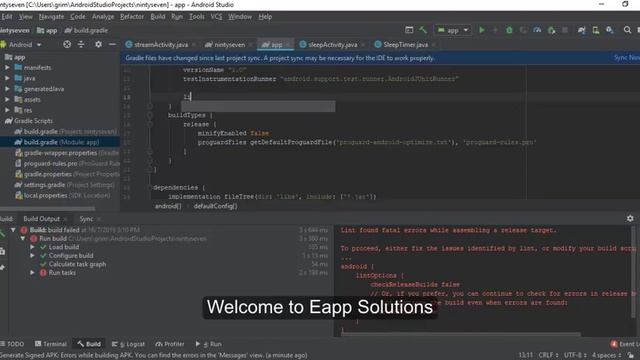Expand the Run tasks node
Image resolution: width=640 pixels, height=360 pixels.
click(32, 273)
